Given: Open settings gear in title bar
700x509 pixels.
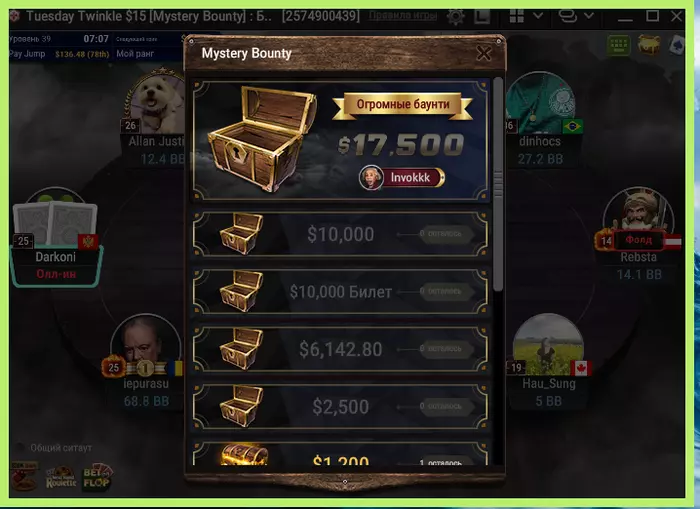Looking at the screenshot, I should tap(455, 17).
